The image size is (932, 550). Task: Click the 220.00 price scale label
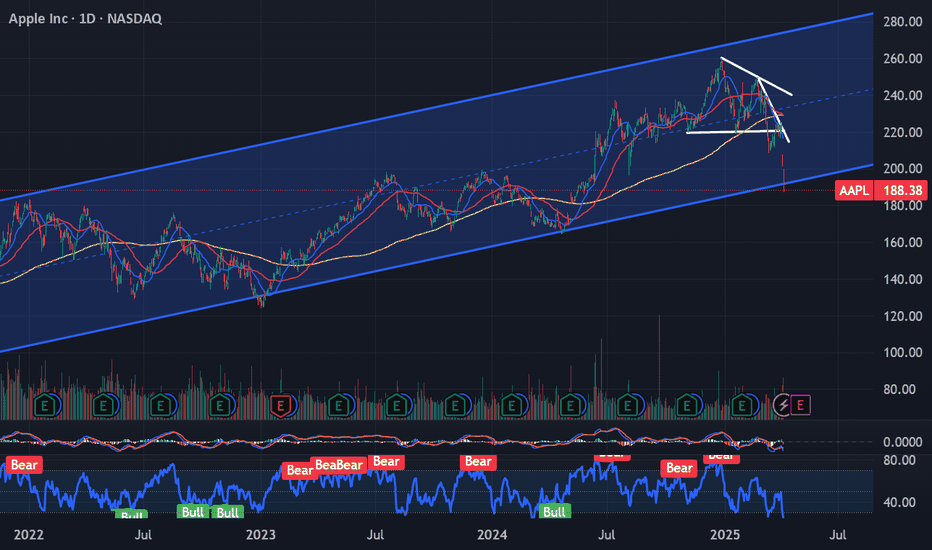(x=902, y=132)
